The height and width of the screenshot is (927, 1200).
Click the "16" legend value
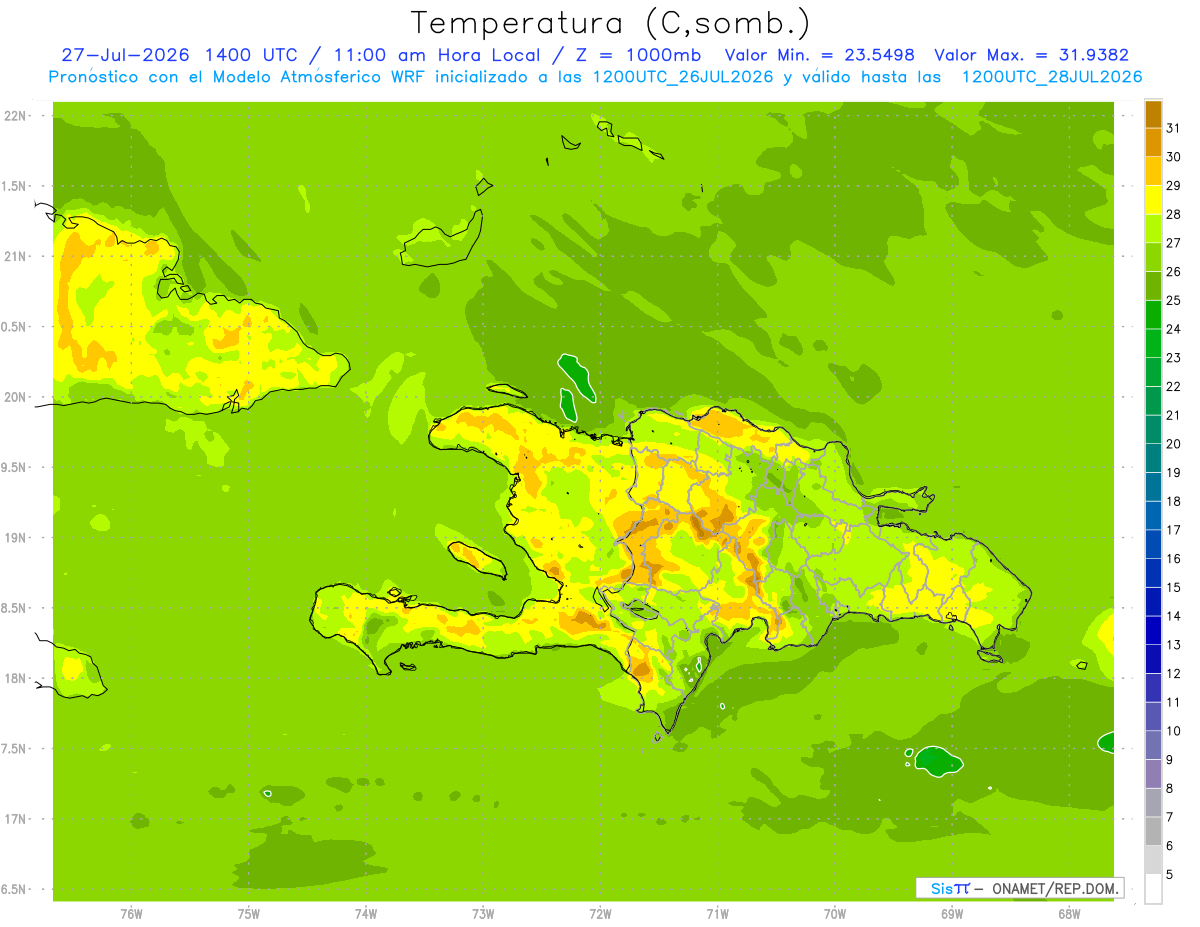pos(1173,559)
